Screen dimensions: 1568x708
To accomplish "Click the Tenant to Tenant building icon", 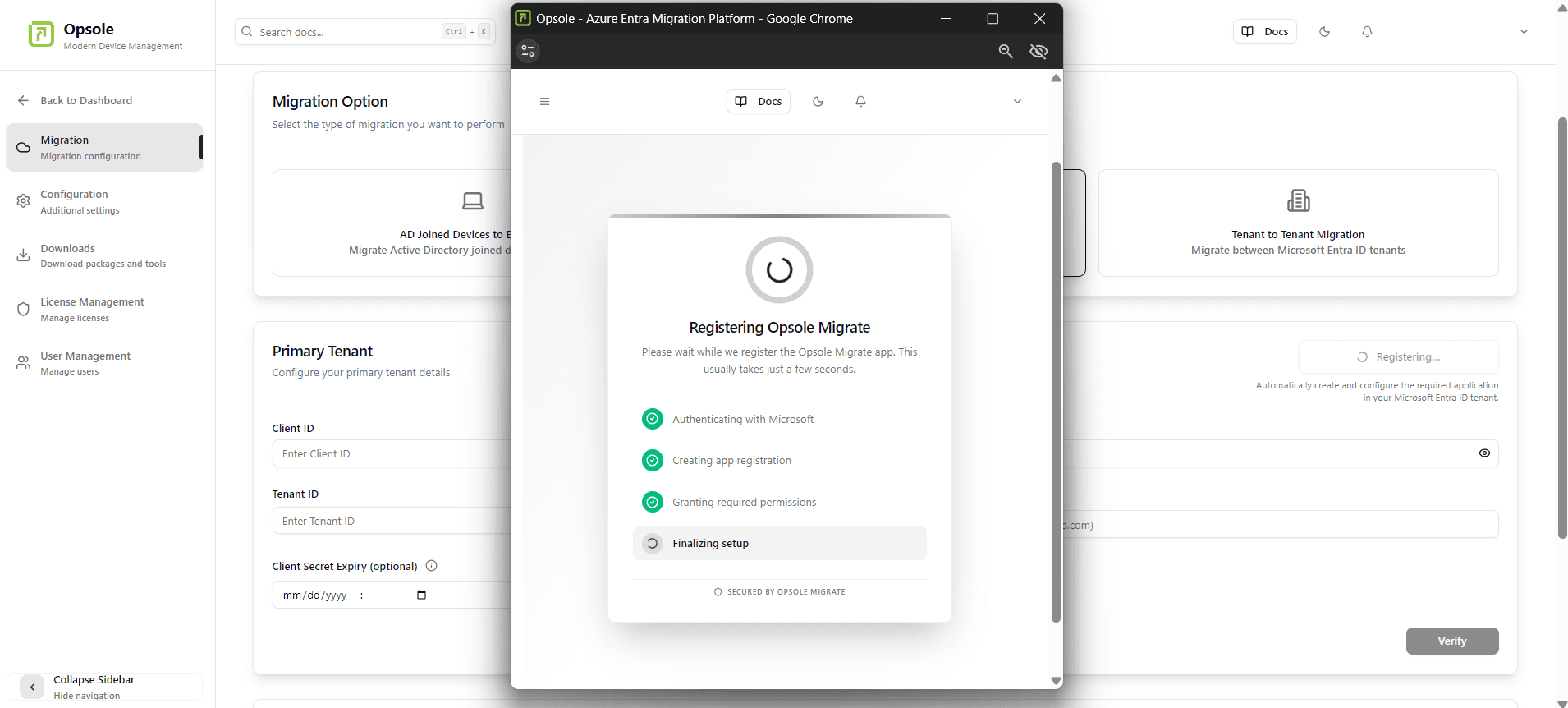I will (x=1298, y=200).
